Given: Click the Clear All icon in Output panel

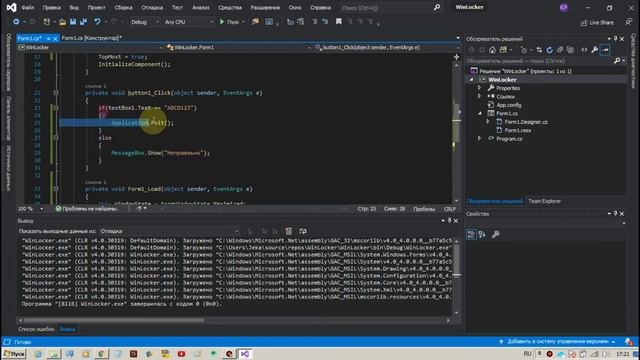Looking at the screenshot, I should pos(289,231).
